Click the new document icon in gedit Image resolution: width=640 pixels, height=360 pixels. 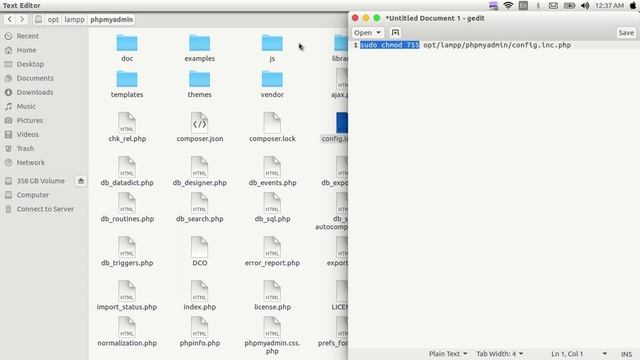tap(395, 33)
